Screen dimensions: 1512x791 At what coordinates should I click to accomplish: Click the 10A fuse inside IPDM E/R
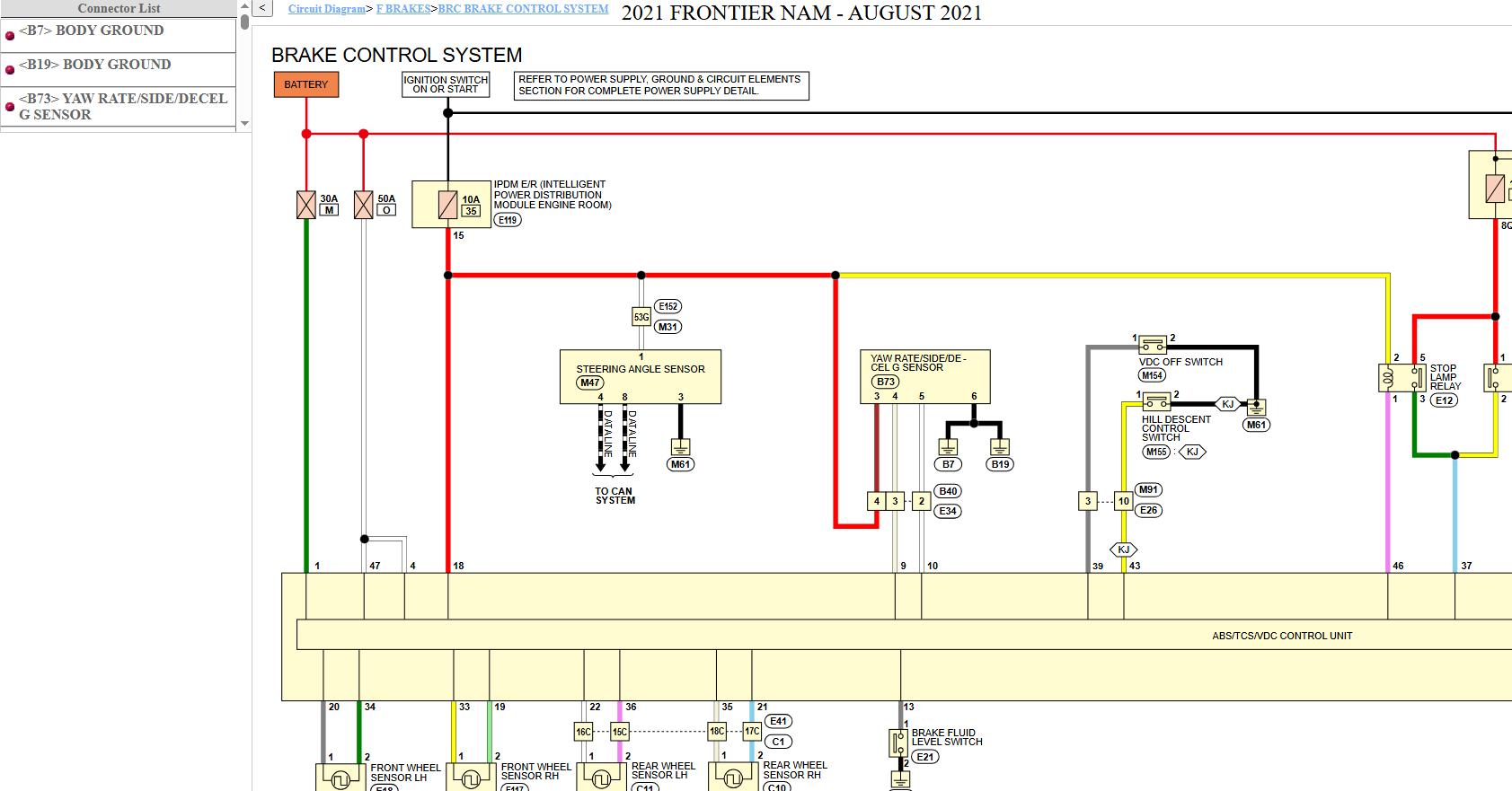pos(447,206)
